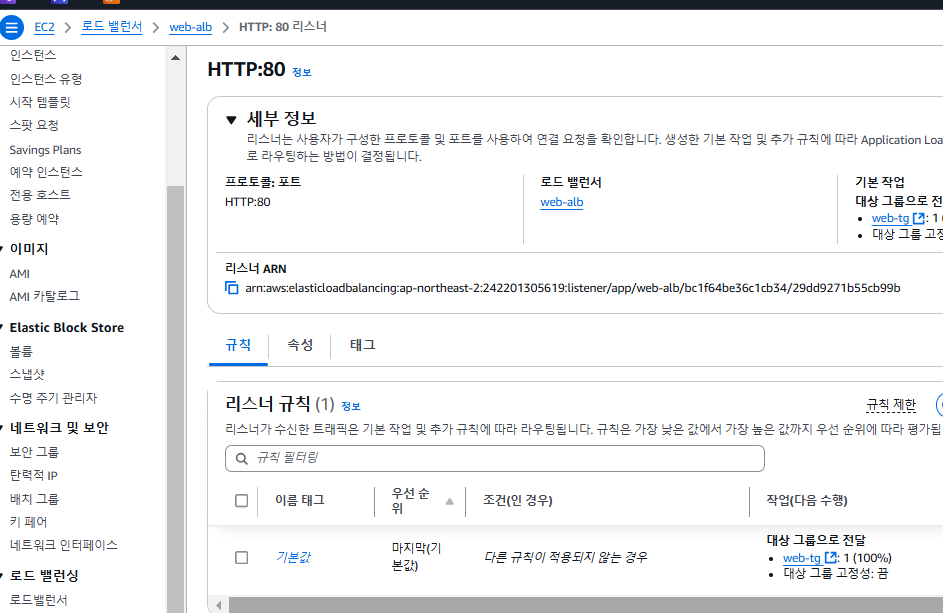This screenshot has height=613, width=943.
Task: Collapse 네트워크 및 보안 sidebar section
Action: (2, 428)
